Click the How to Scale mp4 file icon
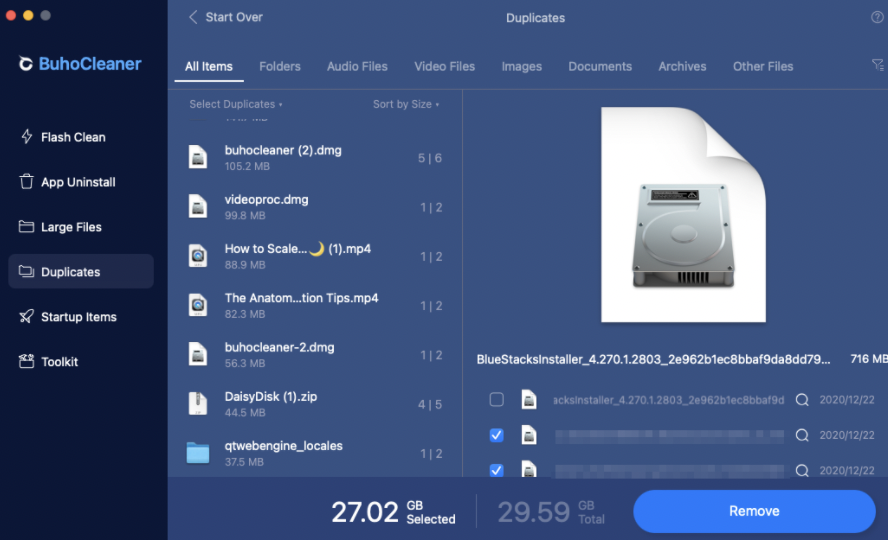Viewport: 888px width, 540px height. point(198,255)
